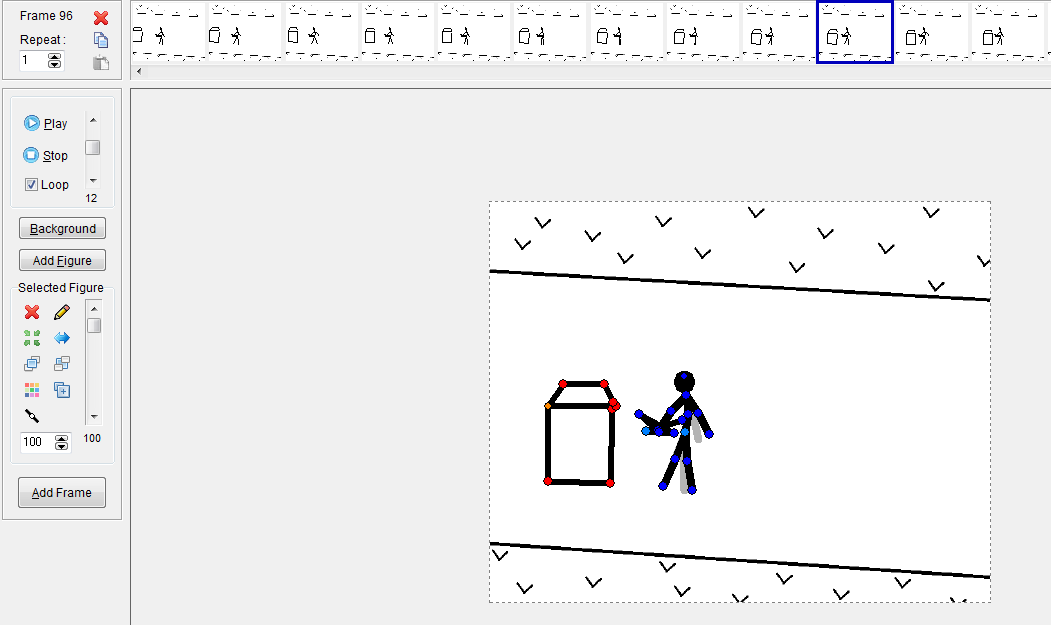Select the thumbnail right after the highlighted frame
The image size is (1051, 625).
pos(932,32)
